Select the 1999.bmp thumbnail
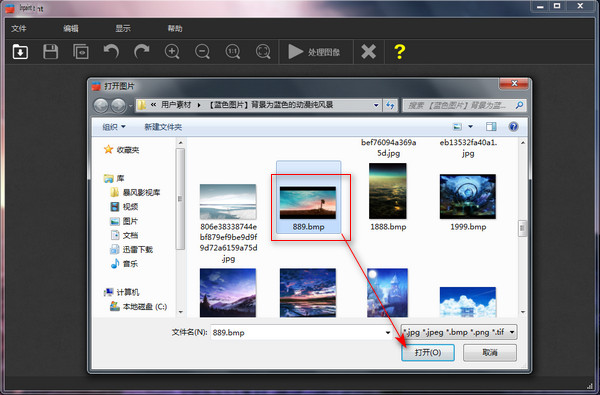 (x=468, y=196)
